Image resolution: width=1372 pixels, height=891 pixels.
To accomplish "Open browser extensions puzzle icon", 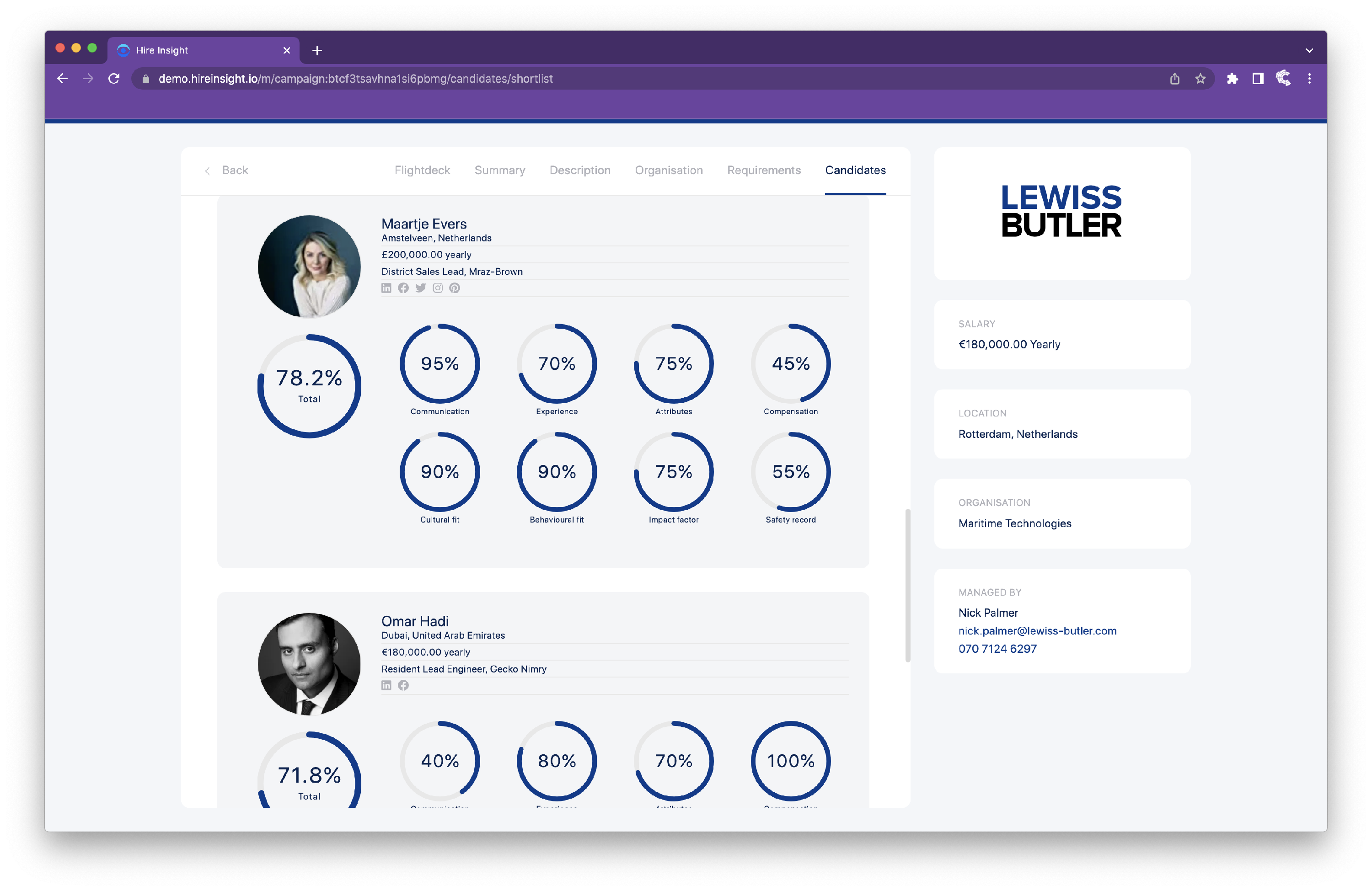I will [x=1232, y=79].
